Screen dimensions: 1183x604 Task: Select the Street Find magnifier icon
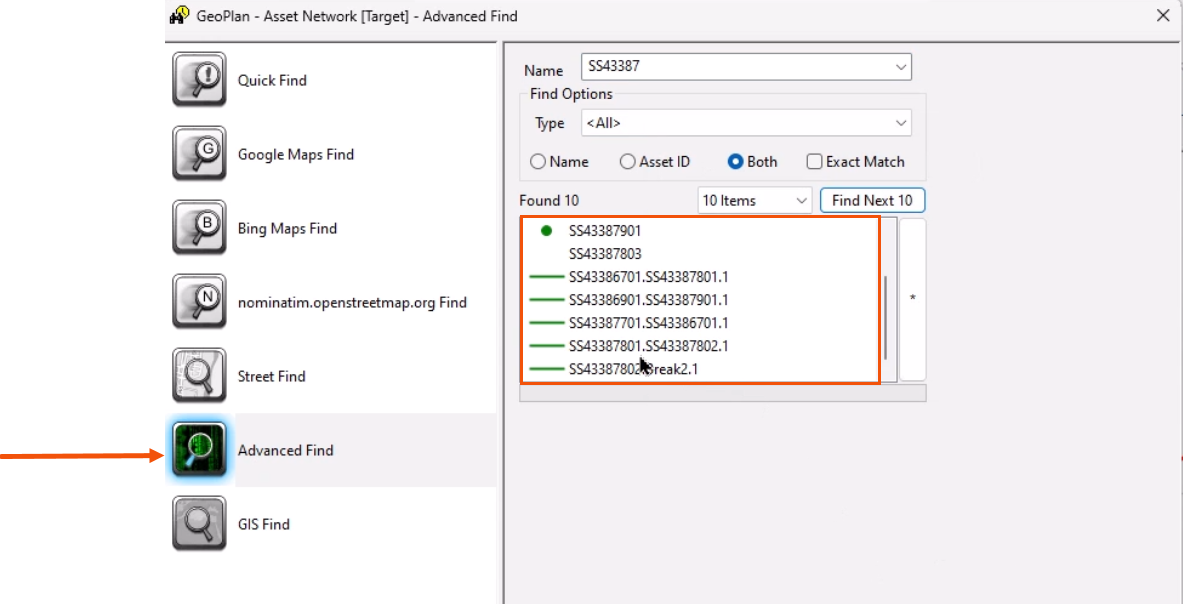pos(199,376)
